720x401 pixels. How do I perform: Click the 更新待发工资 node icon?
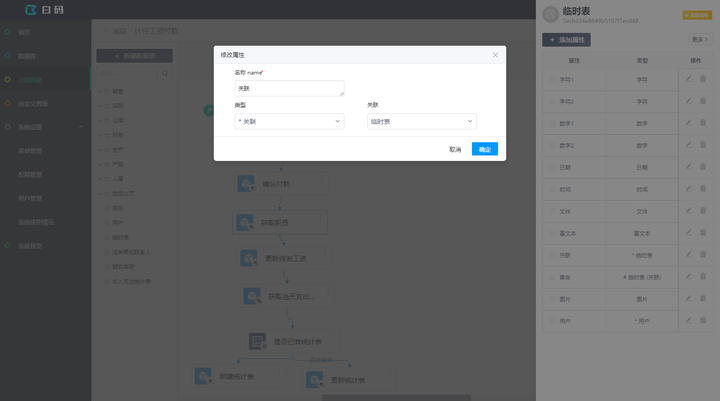pos(249,259)
